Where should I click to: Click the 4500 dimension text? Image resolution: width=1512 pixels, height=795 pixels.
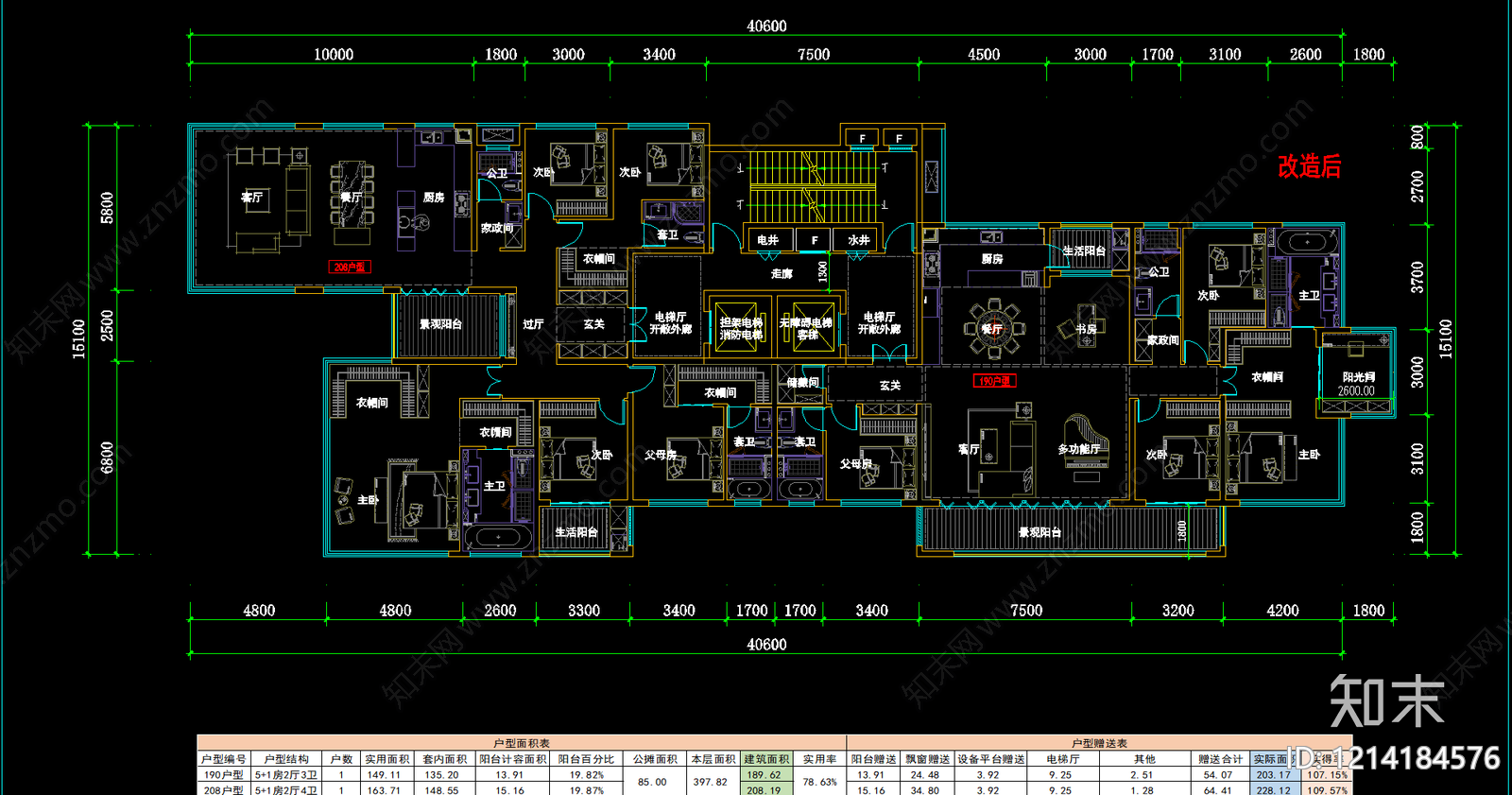[984, 55]
